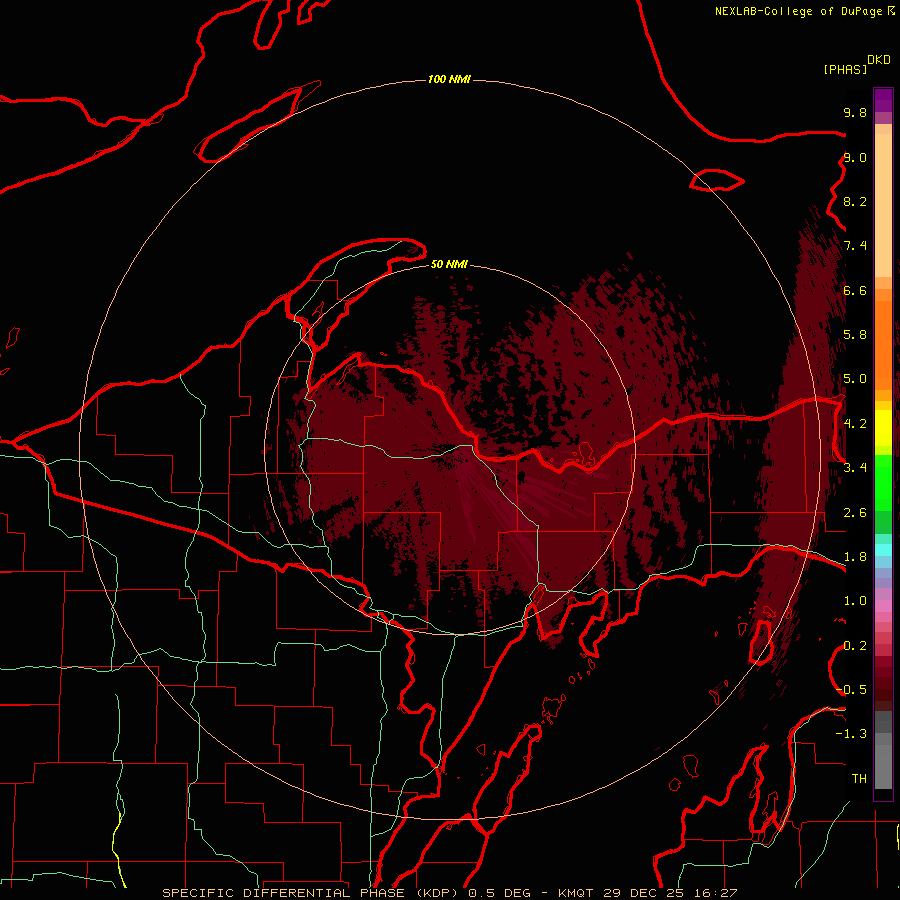The height and width of the screenshot is (900, 900).
Task: Pick the bright green color bar segment
Action: click(x=883, y=483)
